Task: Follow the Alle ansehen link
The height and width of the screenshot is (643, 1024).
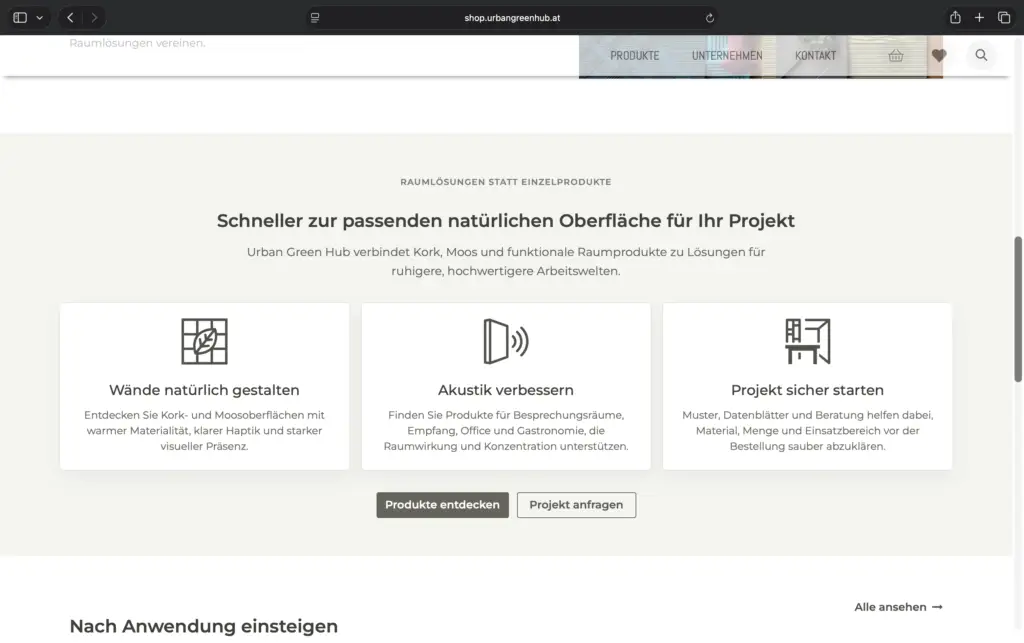Action: 898,607
